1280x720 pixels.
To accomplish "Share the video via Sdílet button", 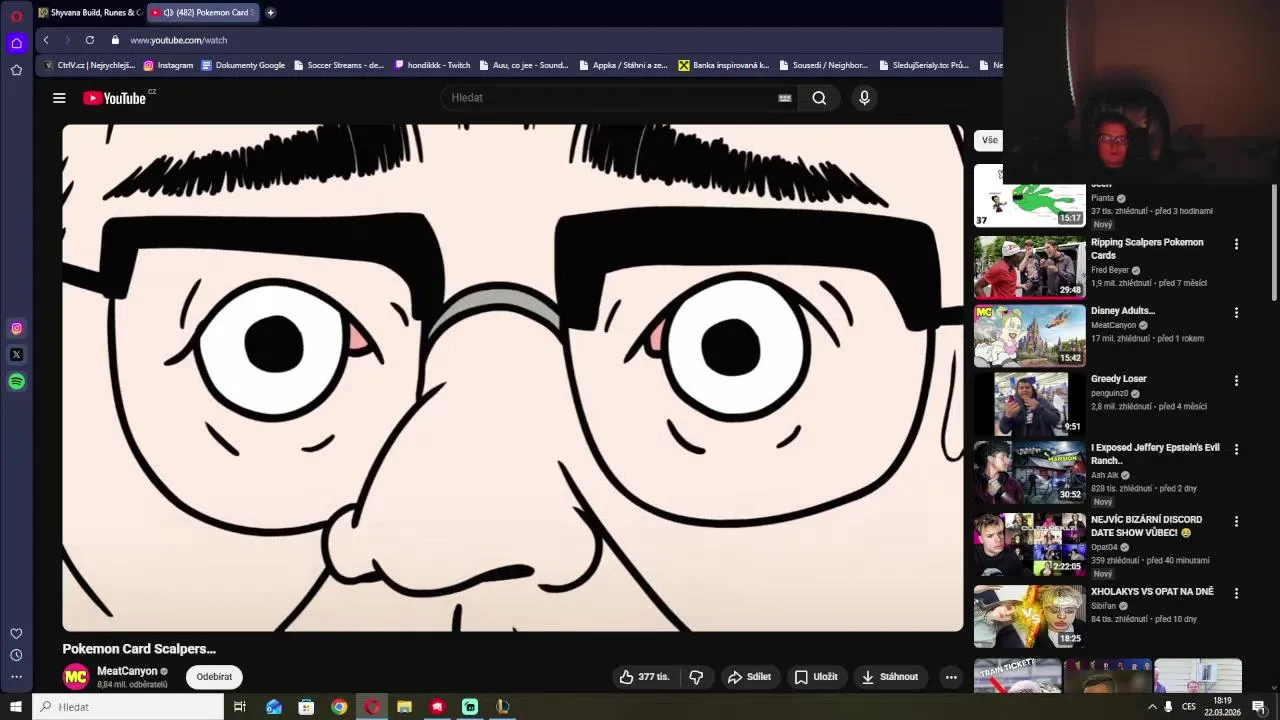I will tap(749, 677).
